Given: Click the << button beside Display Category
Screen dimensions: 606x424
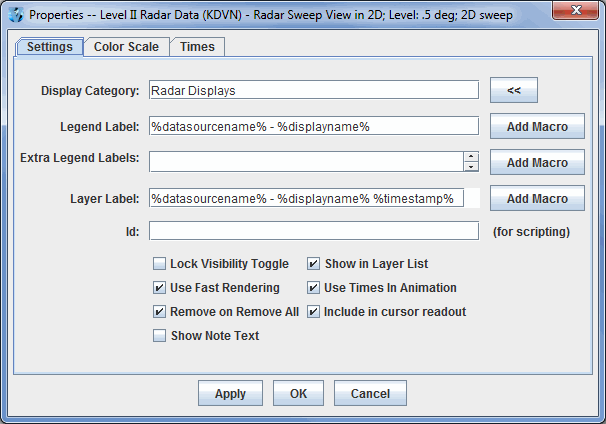Looking at the screenshot, I should click(x=514, y=90).
